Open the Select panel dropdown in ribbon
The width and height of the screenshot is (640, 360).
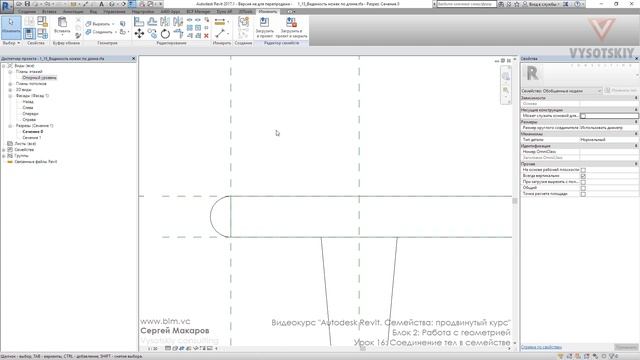(x=11, y=43)
